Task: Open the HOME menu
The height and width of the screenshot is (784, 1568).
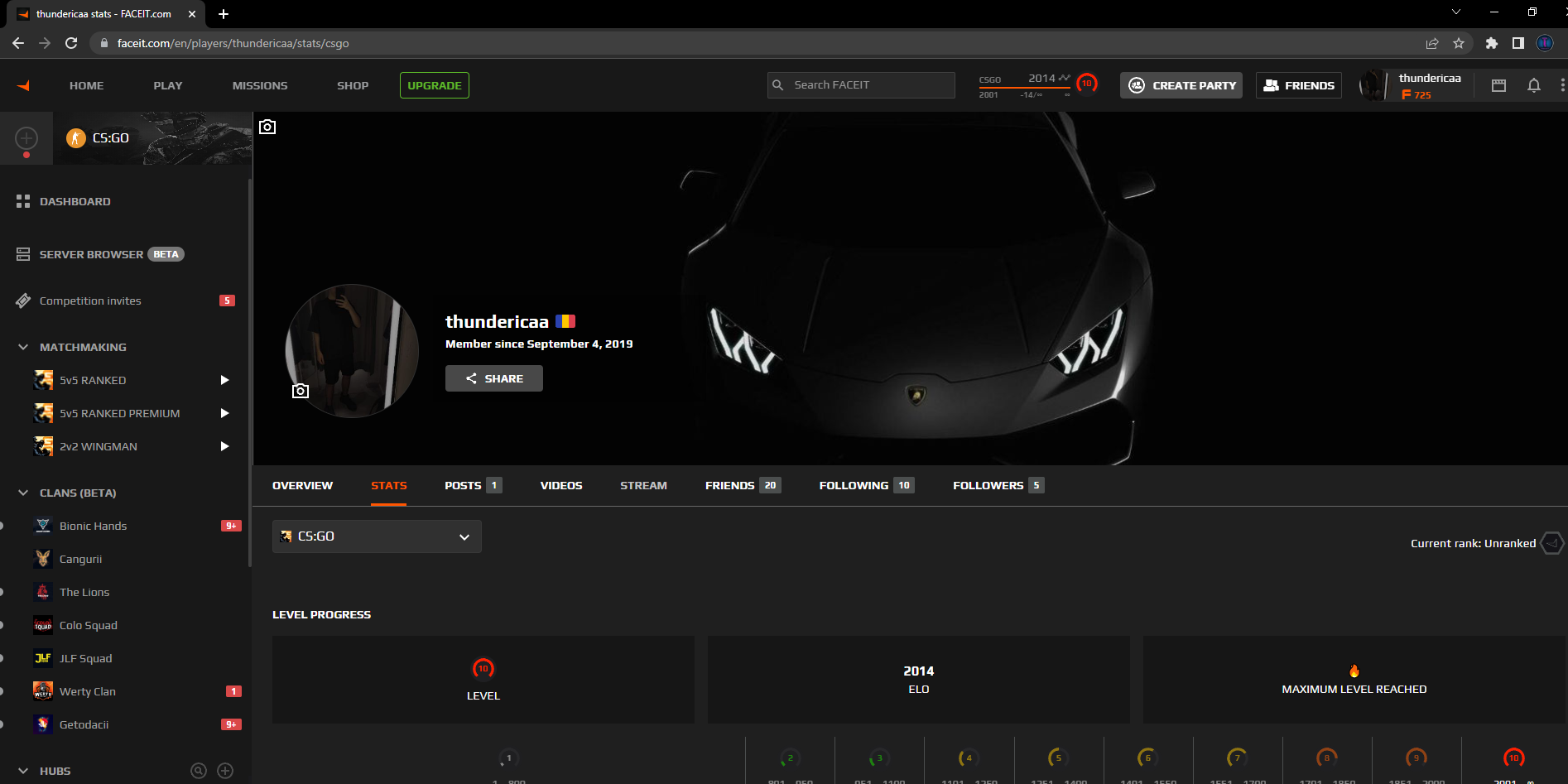Action: [87, 85]
